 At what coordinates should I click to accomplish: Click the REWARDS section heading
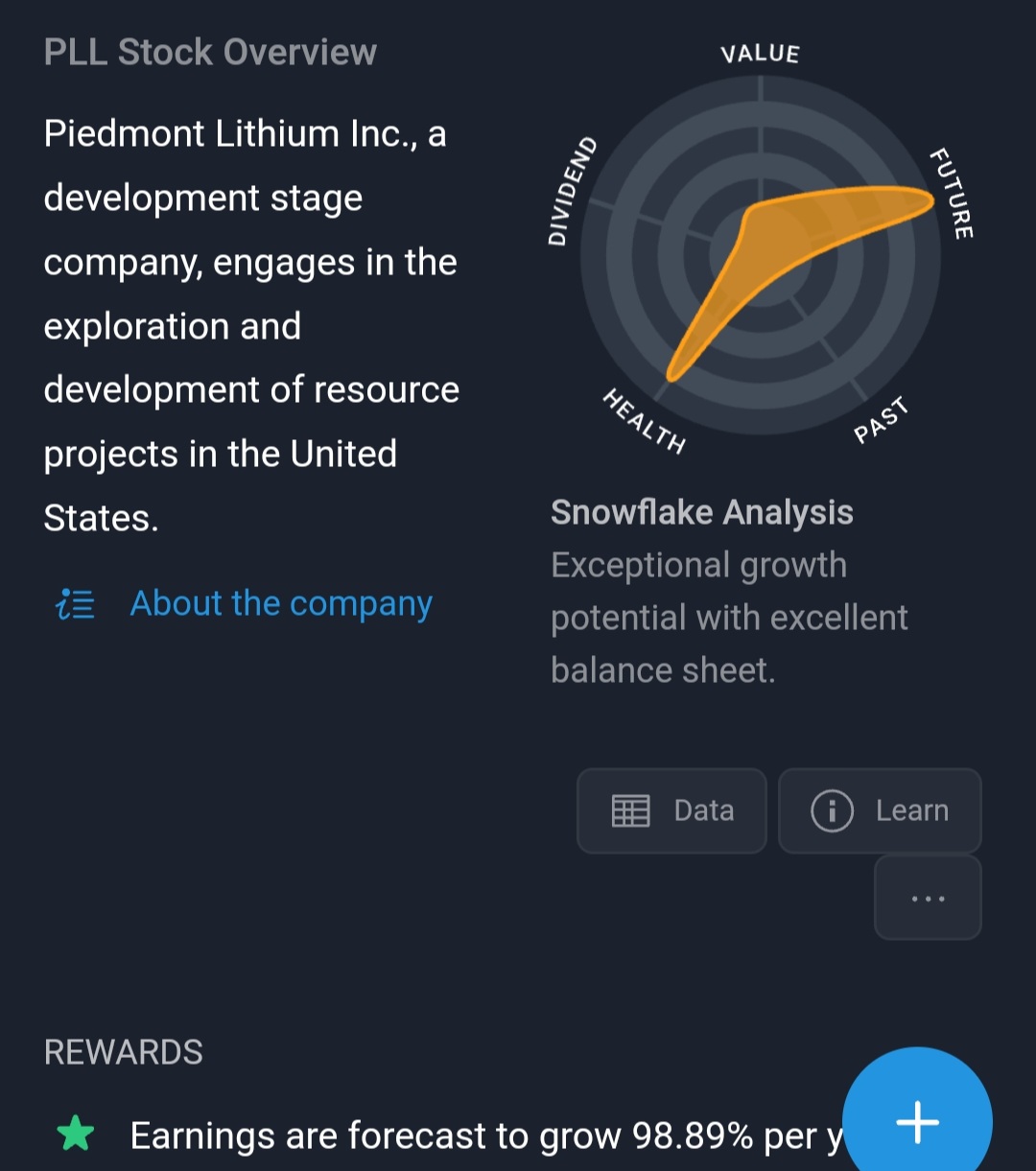coord(124,1052)
